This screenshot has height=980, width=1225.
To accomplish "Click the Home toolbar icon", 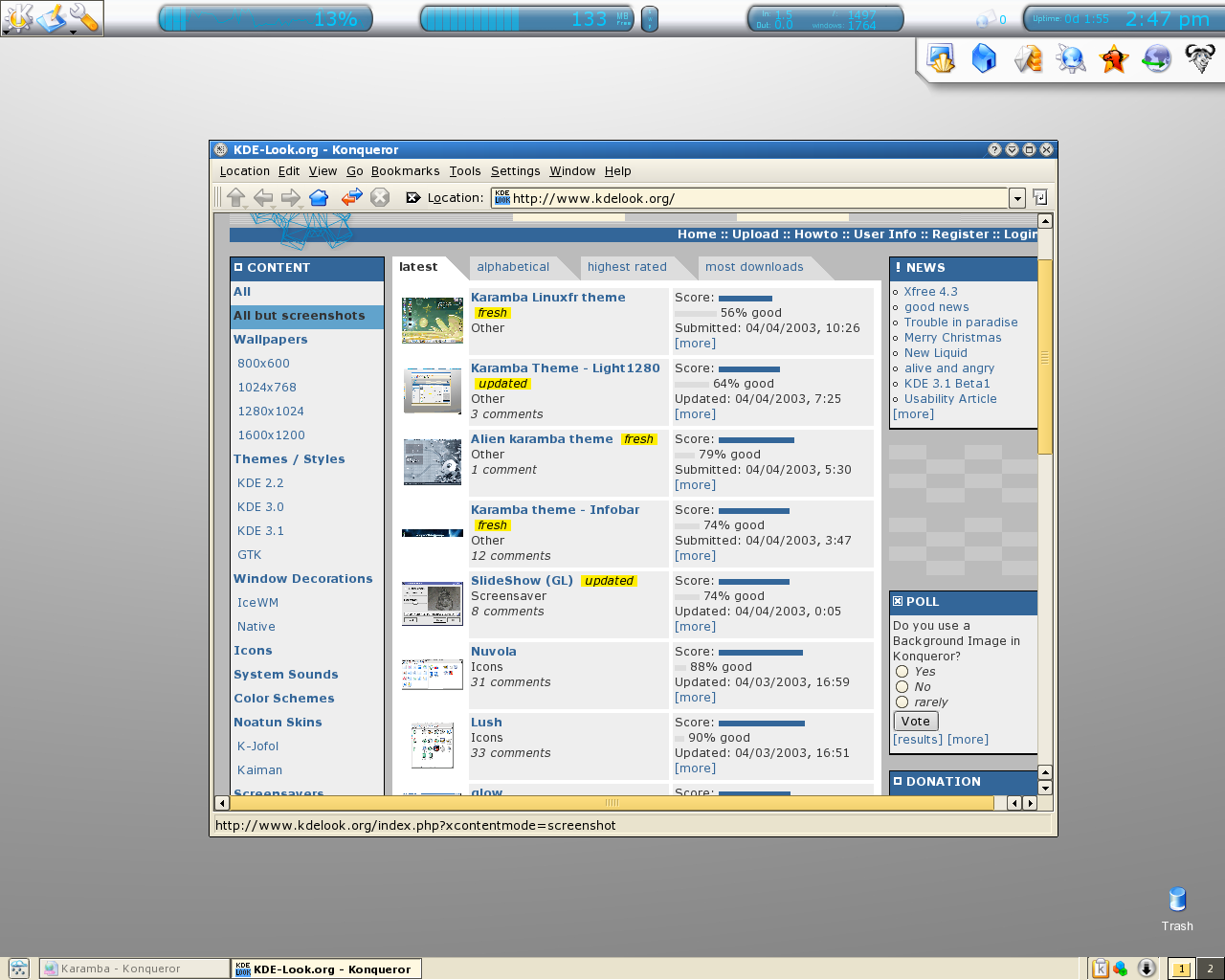I will [x=319, y=197].
